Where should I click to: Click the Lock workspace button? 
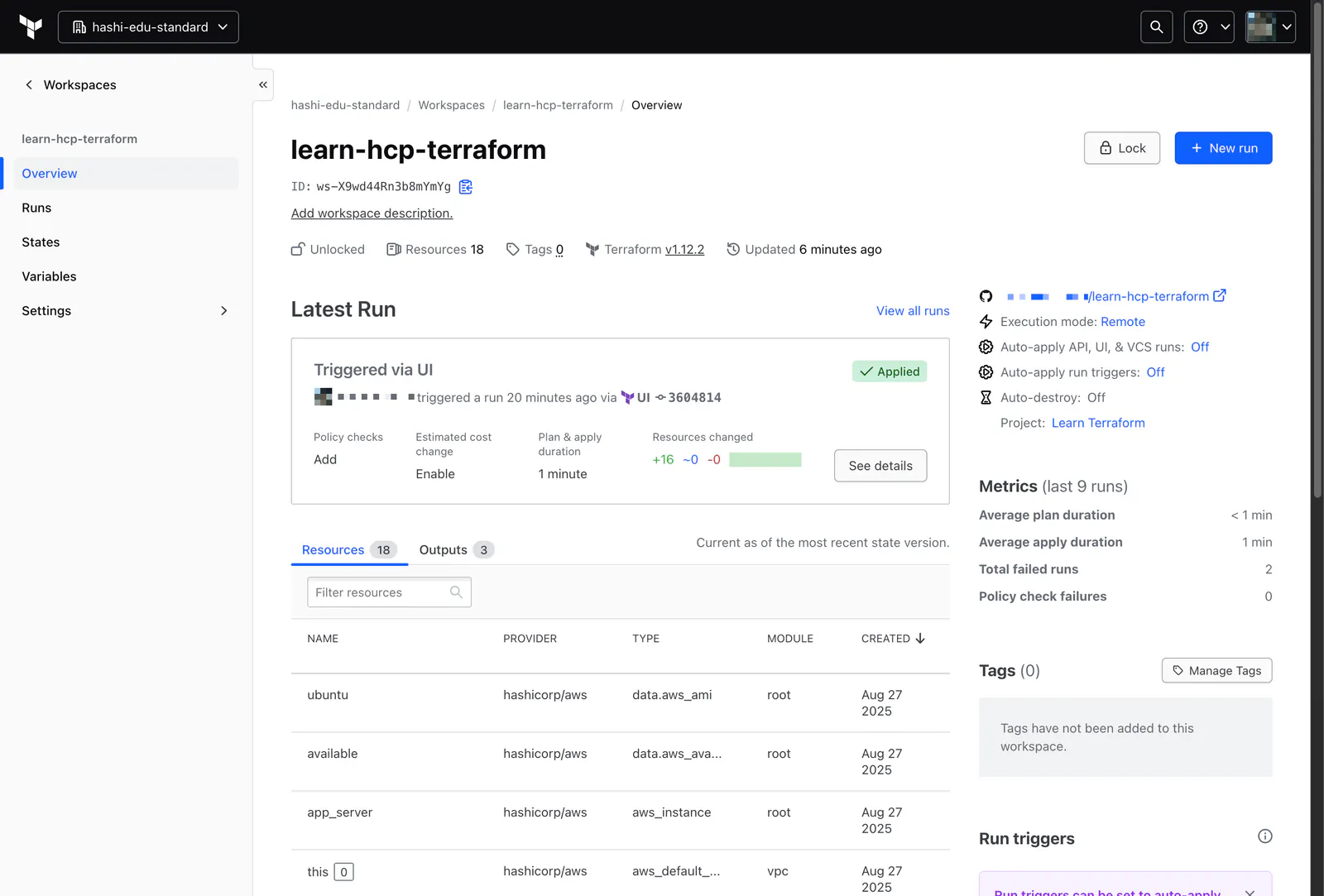1122,148
